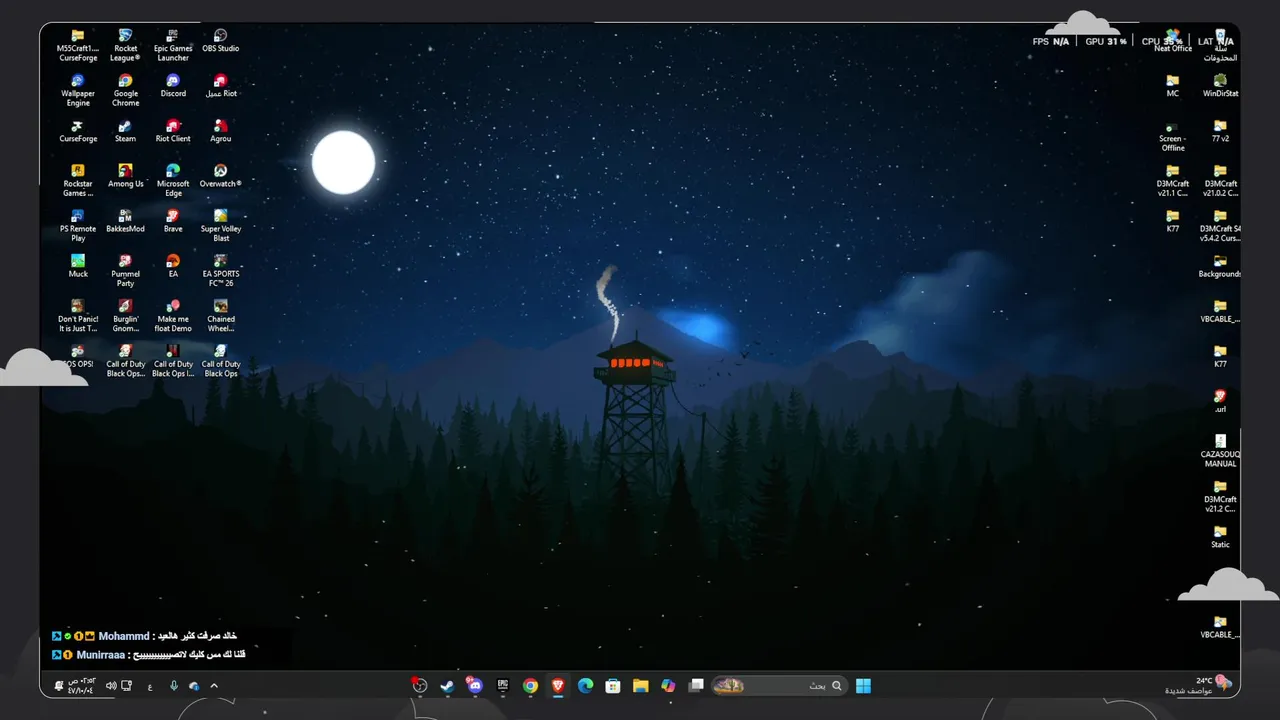Select the Make me float Demo icon

pos(173,315)
